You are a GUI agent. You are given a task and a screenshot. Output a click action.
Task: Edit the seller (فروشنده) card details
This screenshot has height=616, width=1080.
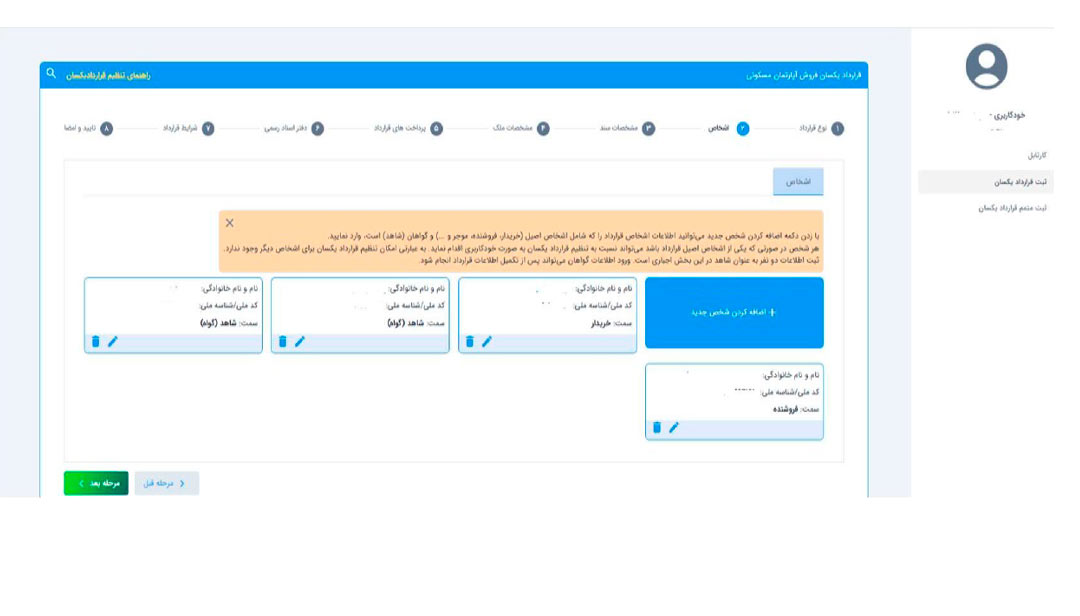click(x=674, y=428)
